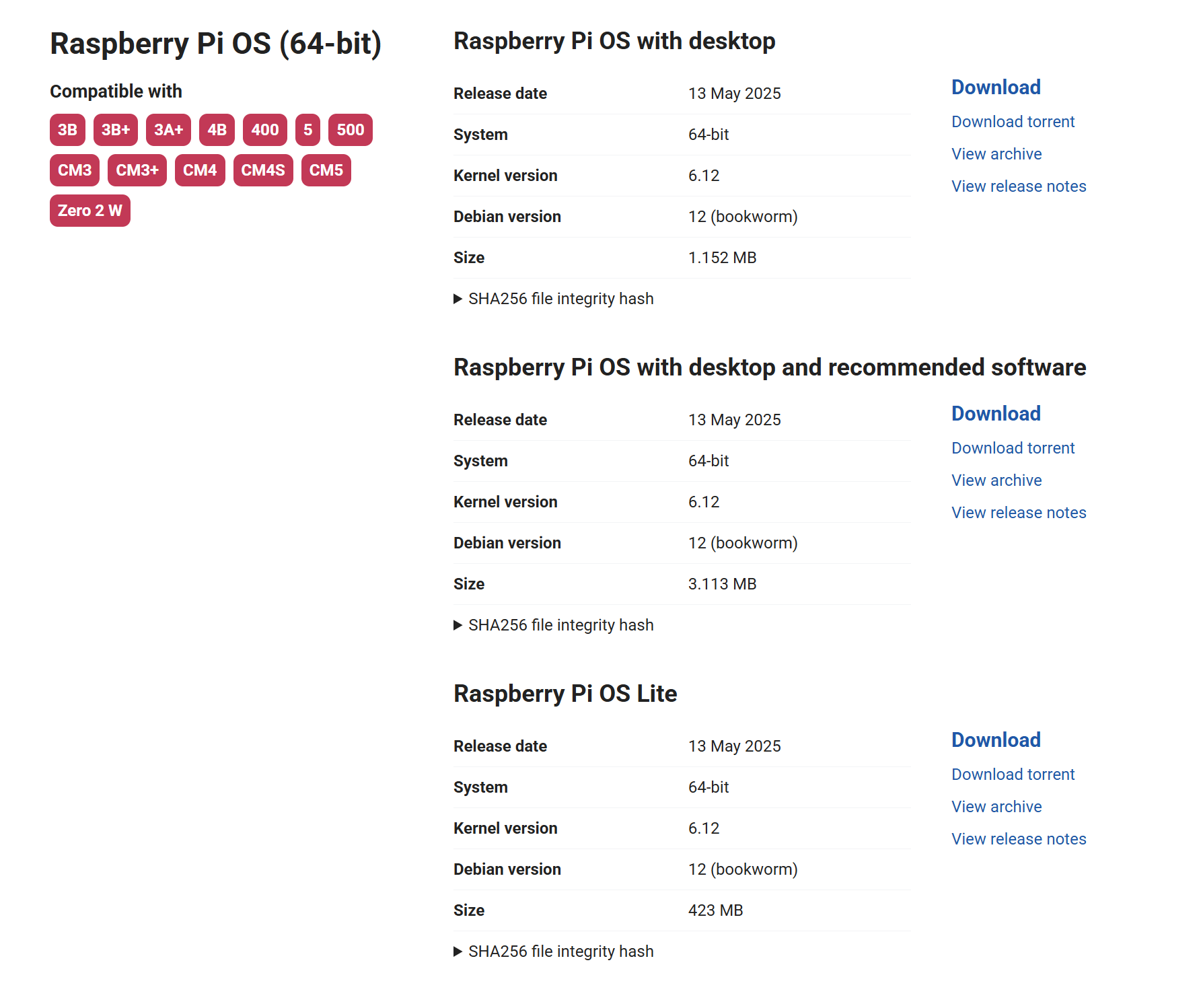Open Download torrent for OS with desktop
Screen dimensions: 1199x1008
coord(1013,122)
